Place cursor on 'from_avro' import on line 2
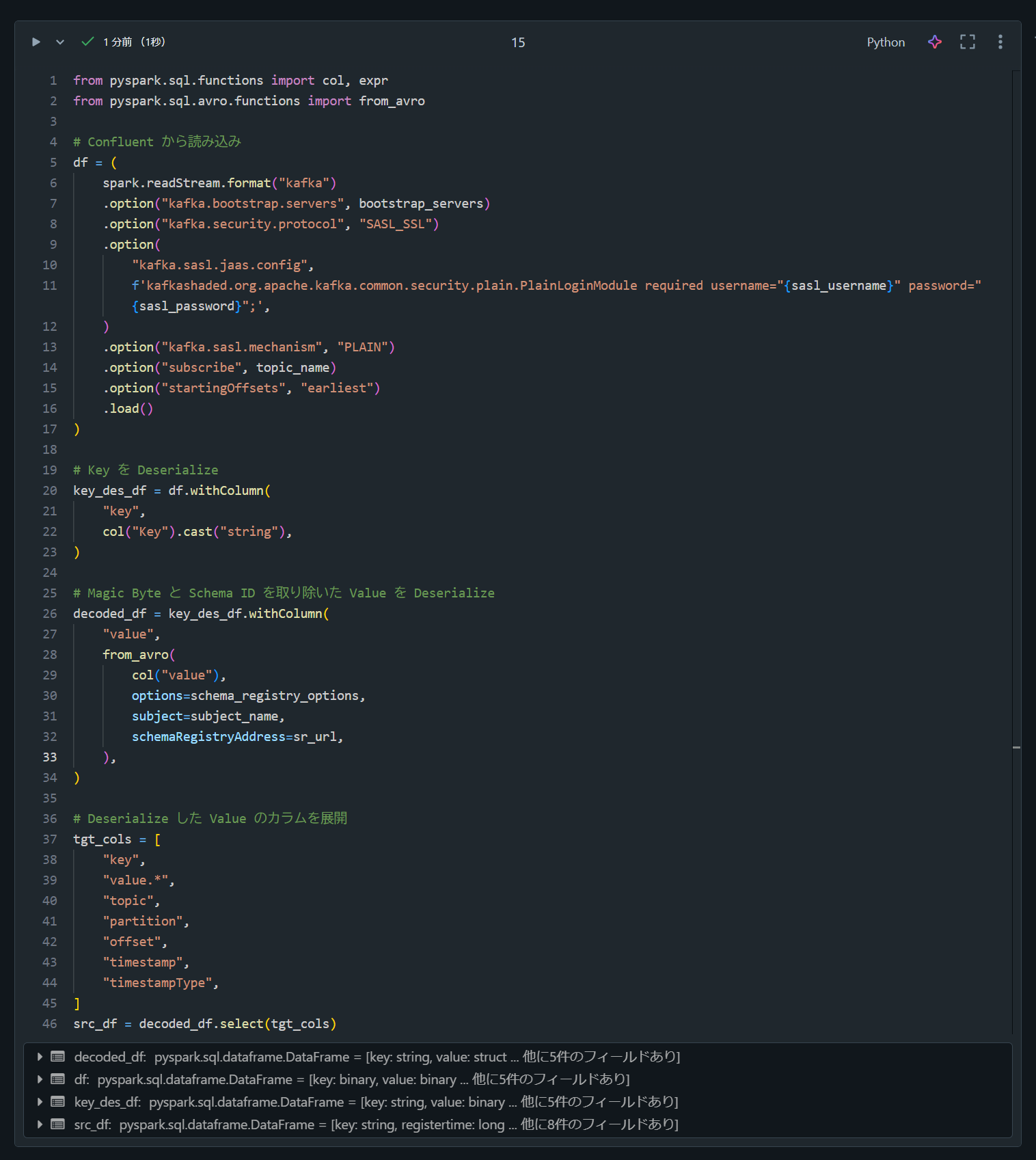 pyautogui.click(x=392, y=101)
